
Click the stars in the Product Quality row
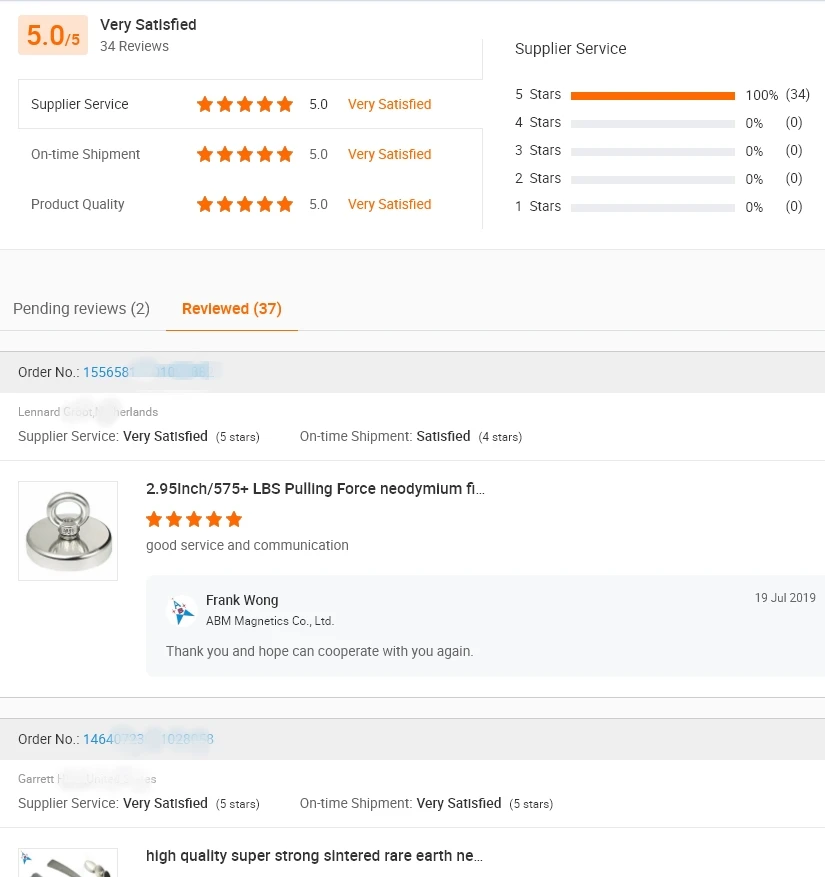245,204
